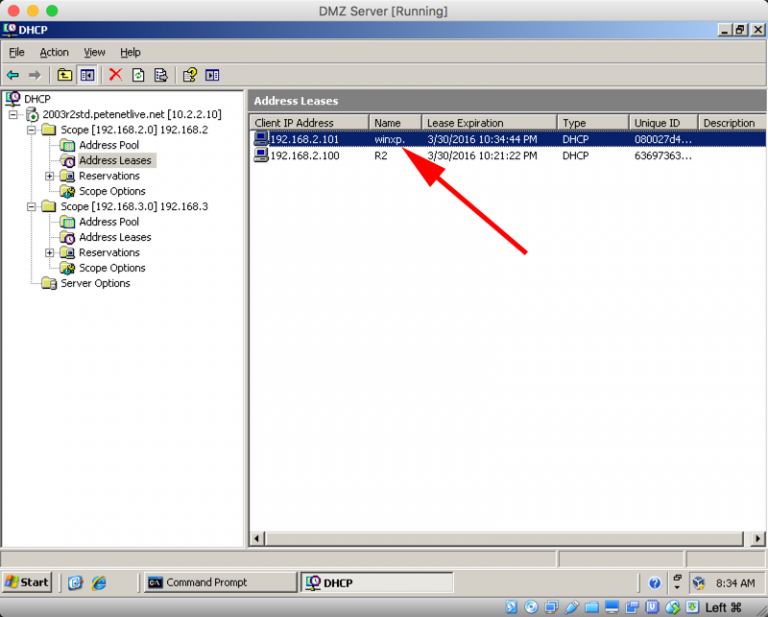Click the blue help tray icon
768x617 pixels.
coord(654,583)
